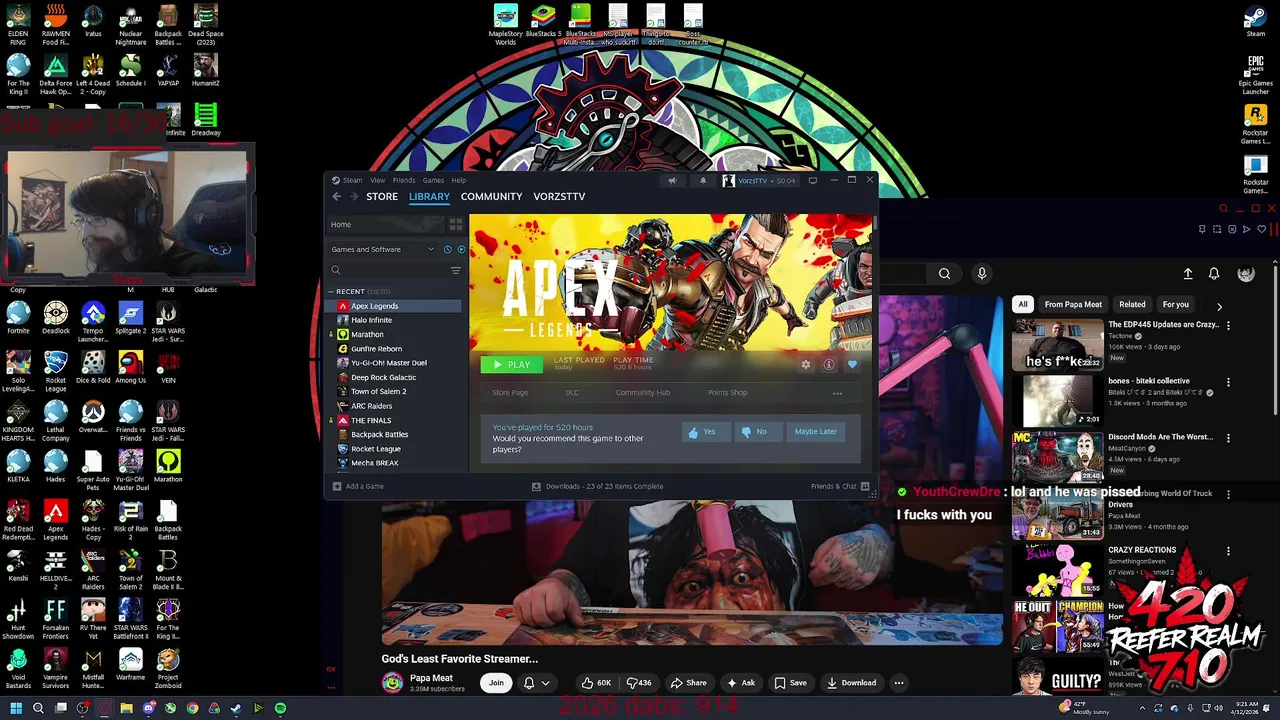Open the Steam menu in the menu bar
This screenshot has height=720, width=1280.
(x=353, y=181)
